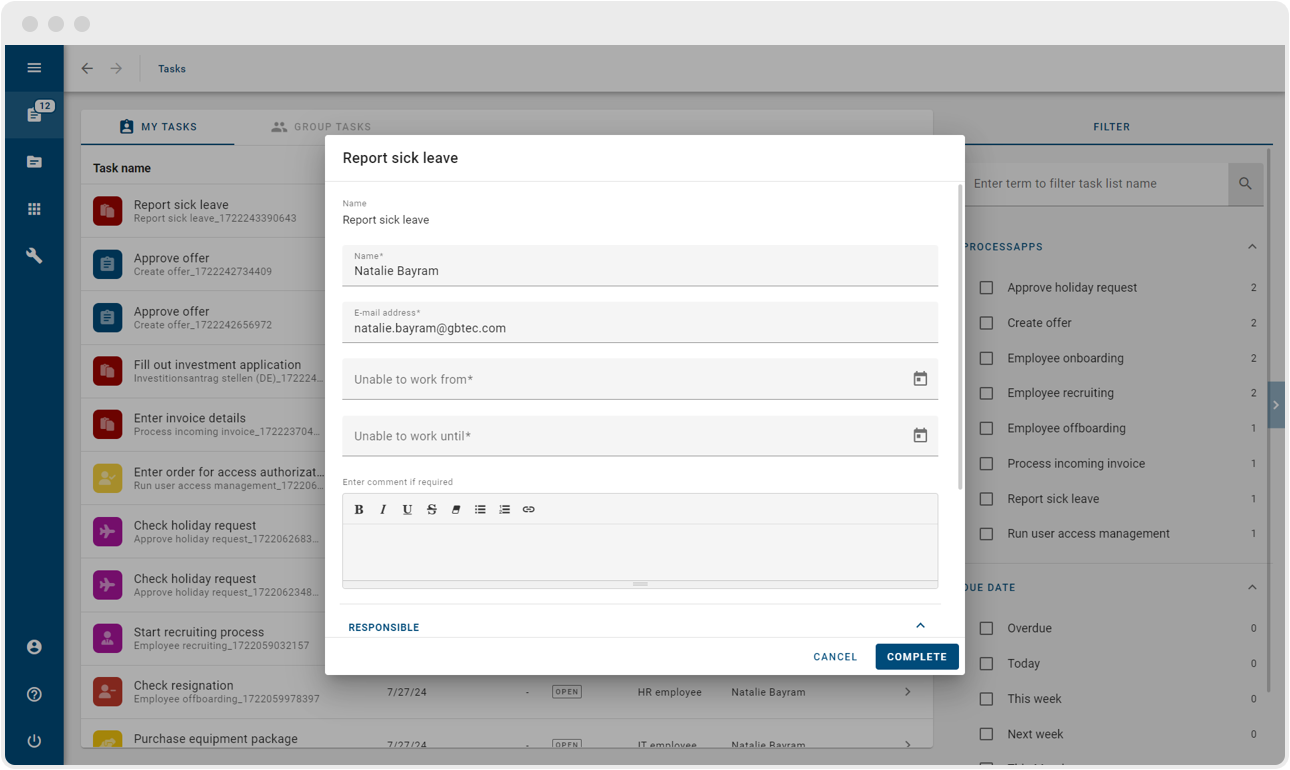The height and width of the screenshot is (770, 1290).
Task: Check the Next week due date filter
Action: (x=986, y=734)
